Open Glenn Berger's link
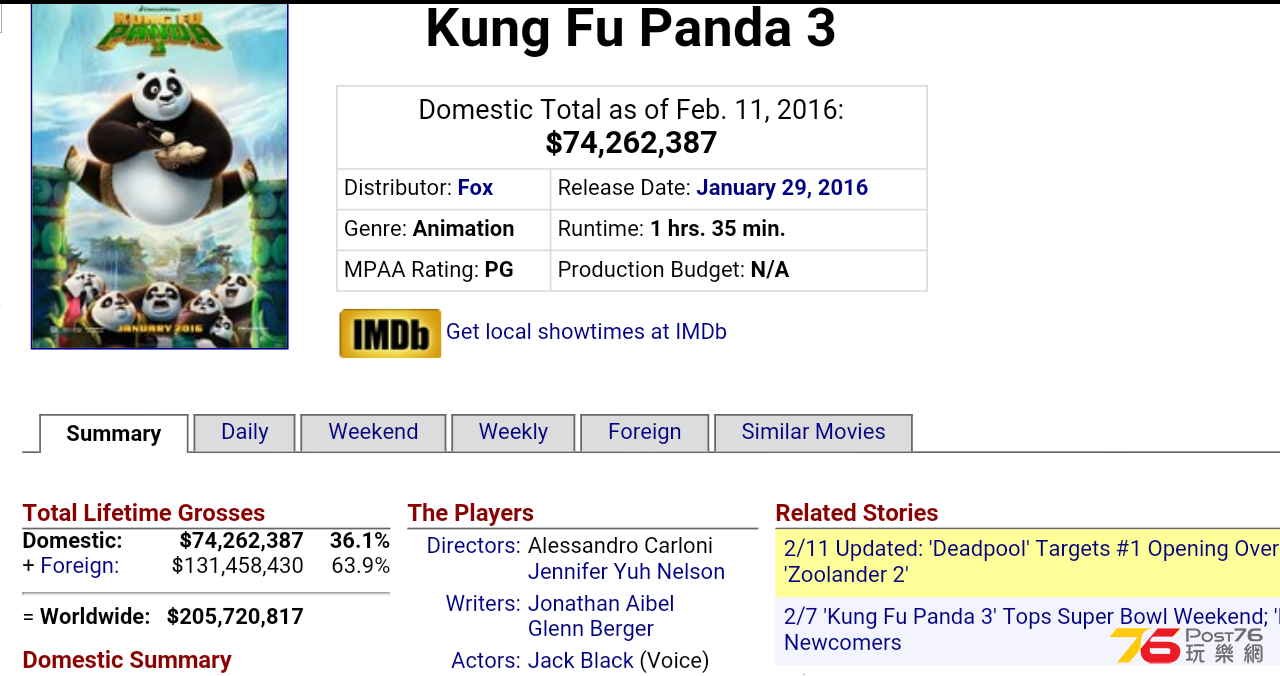 (x=591, y=629)
